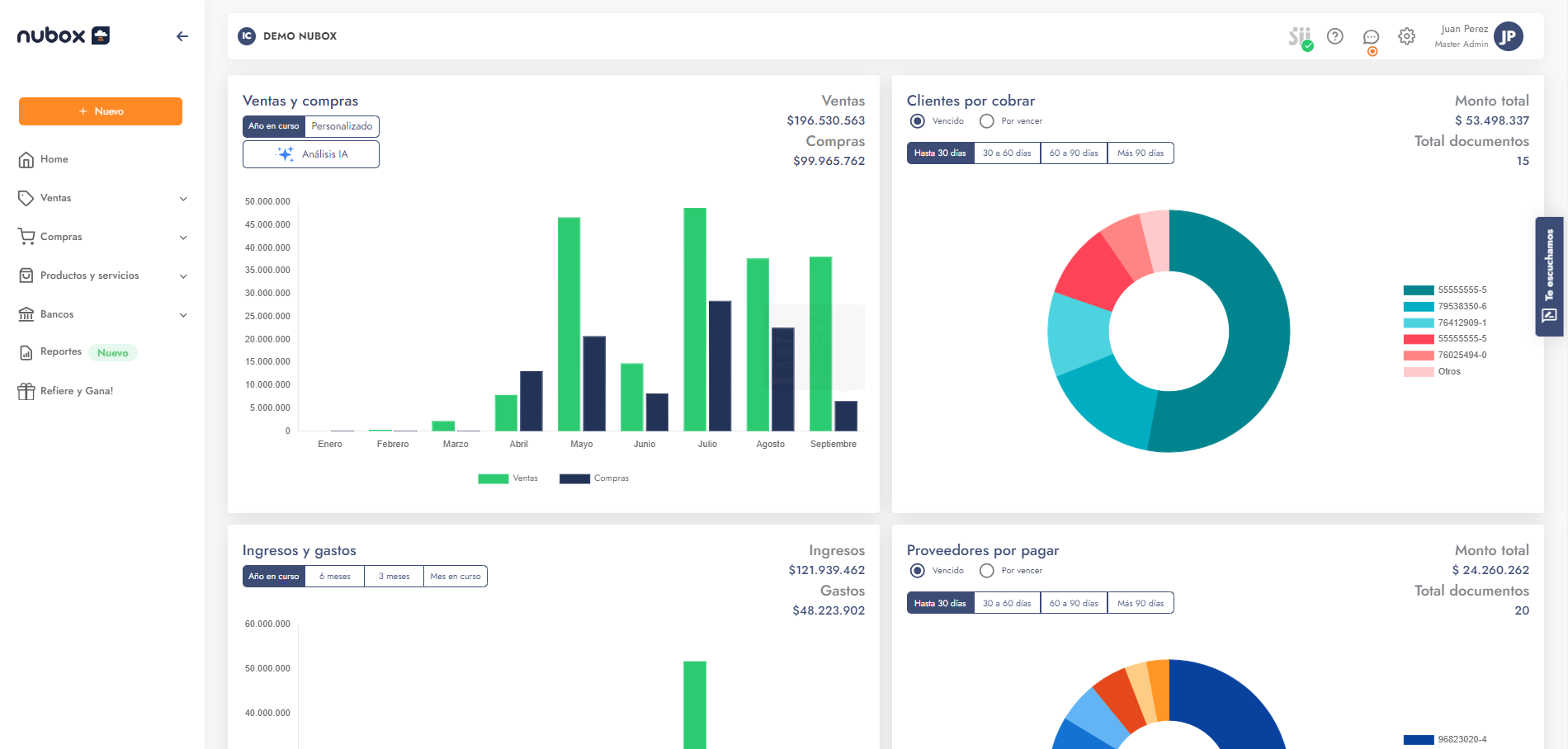Image resolution: width=1568 pixels, height=749 pixels.
Task: Select 60 a 90 días in Clientes por cobrar
Action: pyautogui.click(x=1074, y=153)
